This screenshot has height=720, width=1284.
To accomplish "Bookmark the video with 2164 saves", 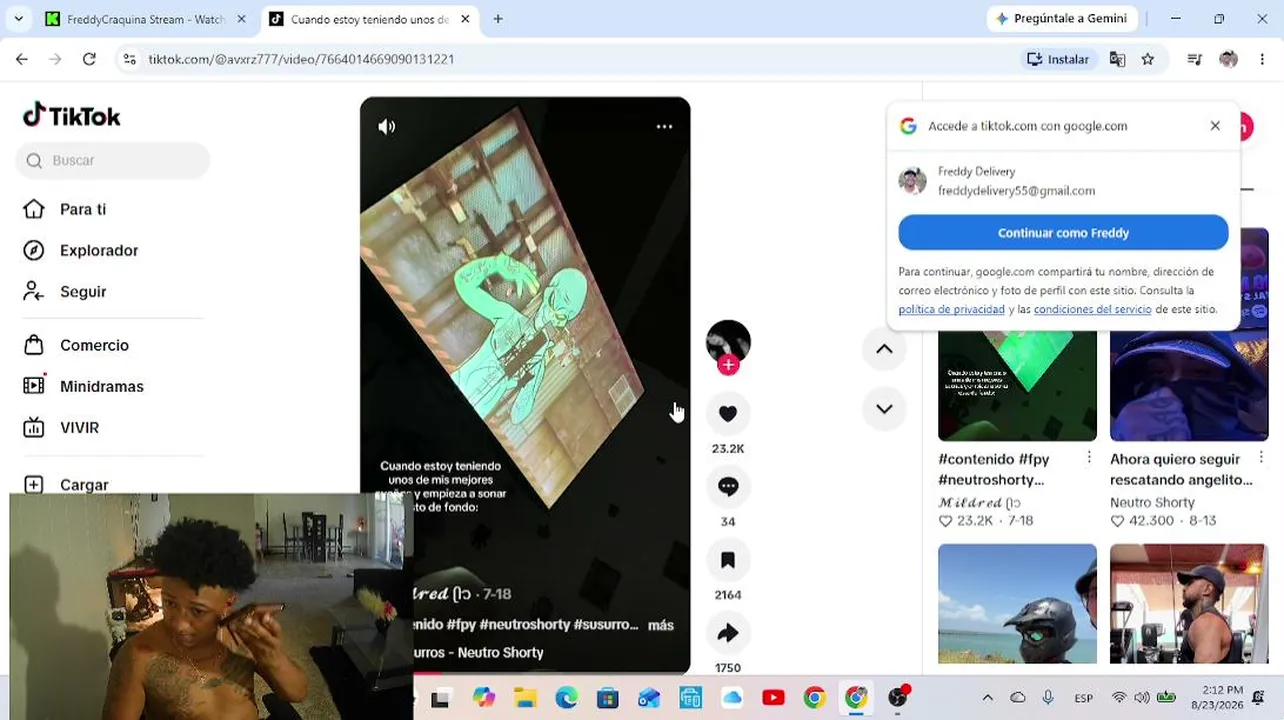I will pos(728,560).
